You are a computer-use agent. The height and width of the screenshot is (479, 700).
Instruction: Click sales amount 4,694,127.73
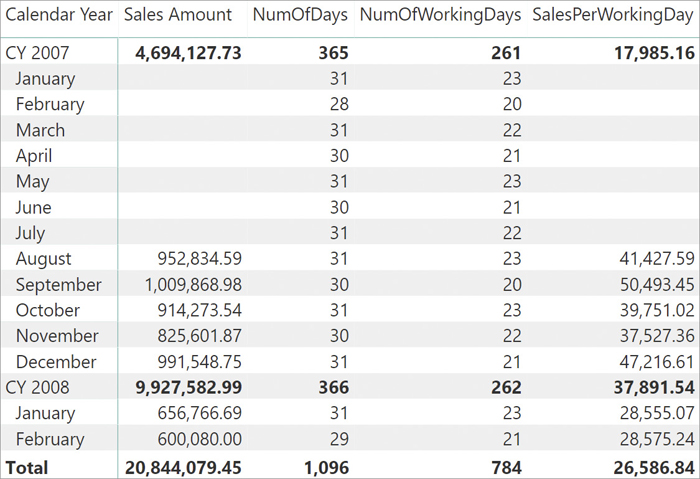point(188,53)
